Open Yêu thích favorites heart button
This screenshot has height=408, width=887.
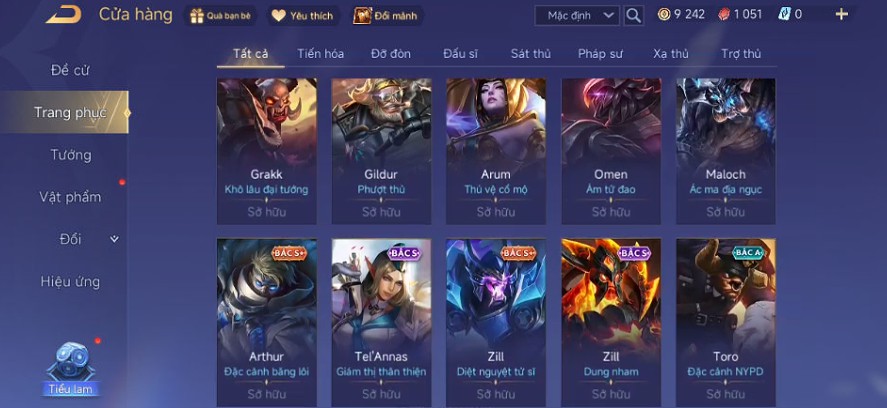click(304, 16)
